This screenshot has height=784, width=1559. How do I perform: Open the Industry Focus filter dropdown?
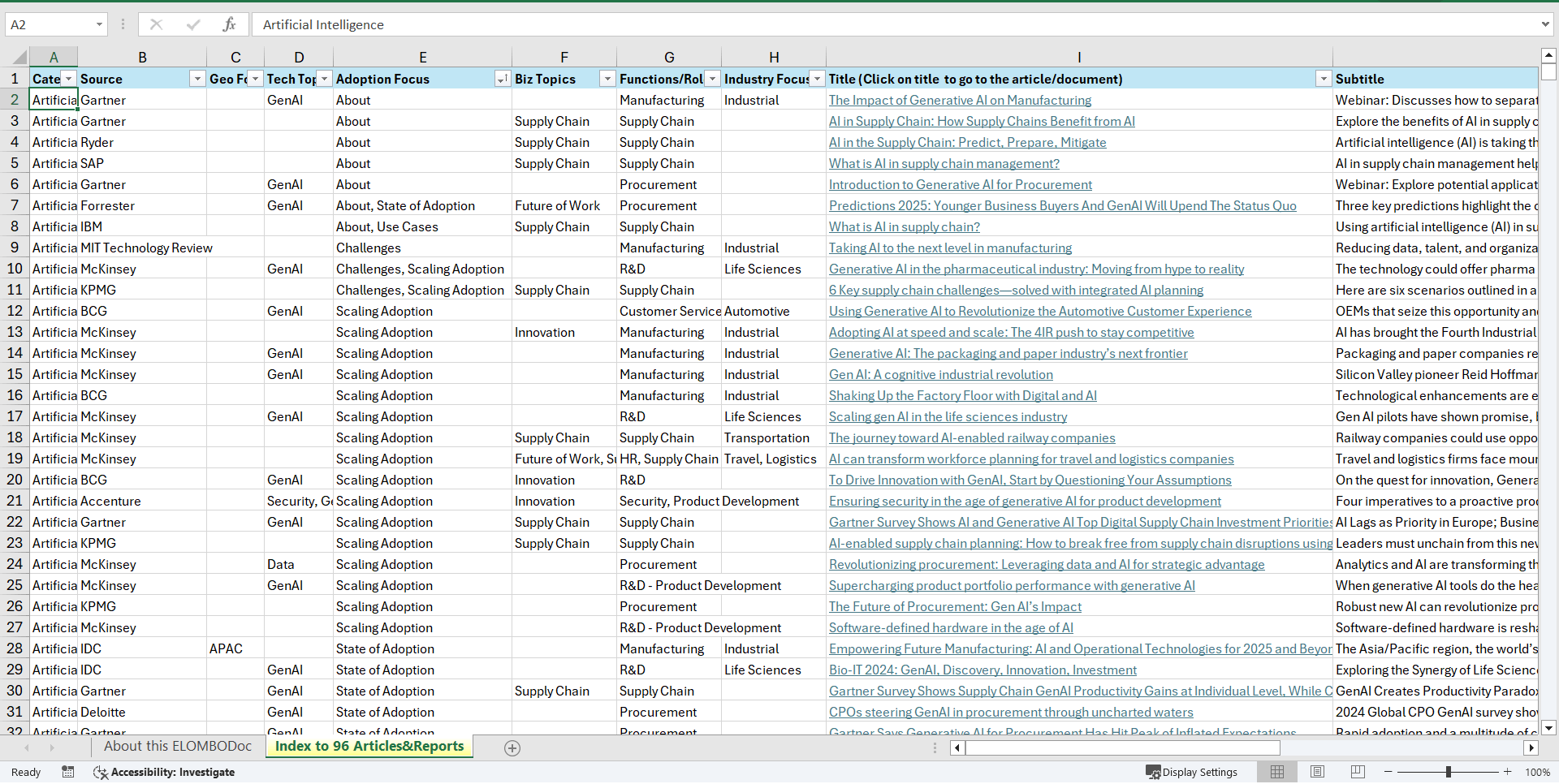[x=818, y=79]
